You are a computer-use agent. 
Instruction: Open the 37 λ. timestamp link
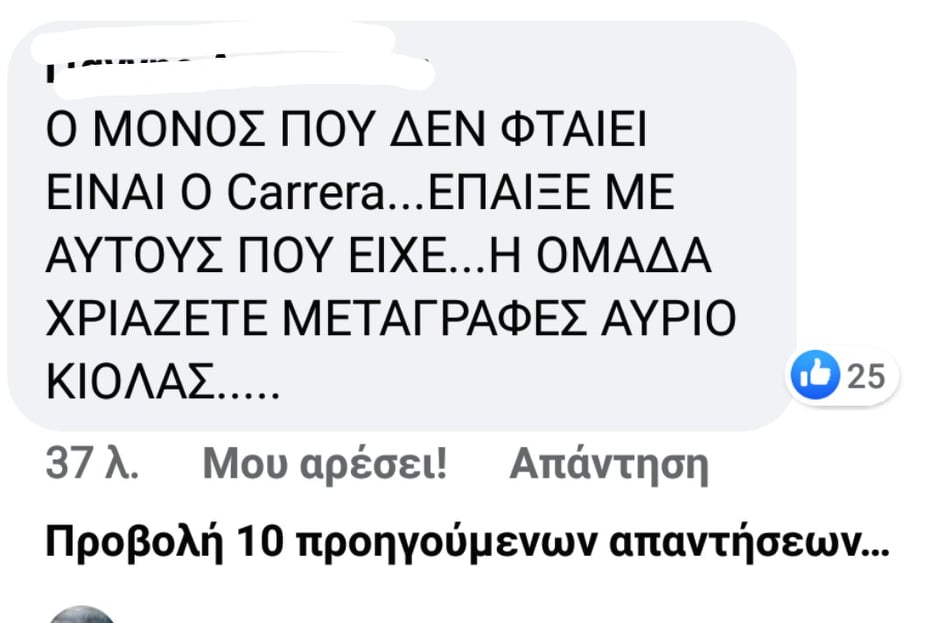tap(92, 464)
